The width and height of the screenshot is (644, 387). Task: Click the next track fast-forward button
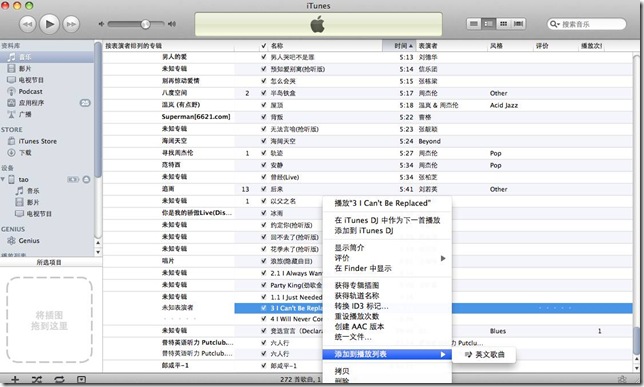tap(71, 24)
